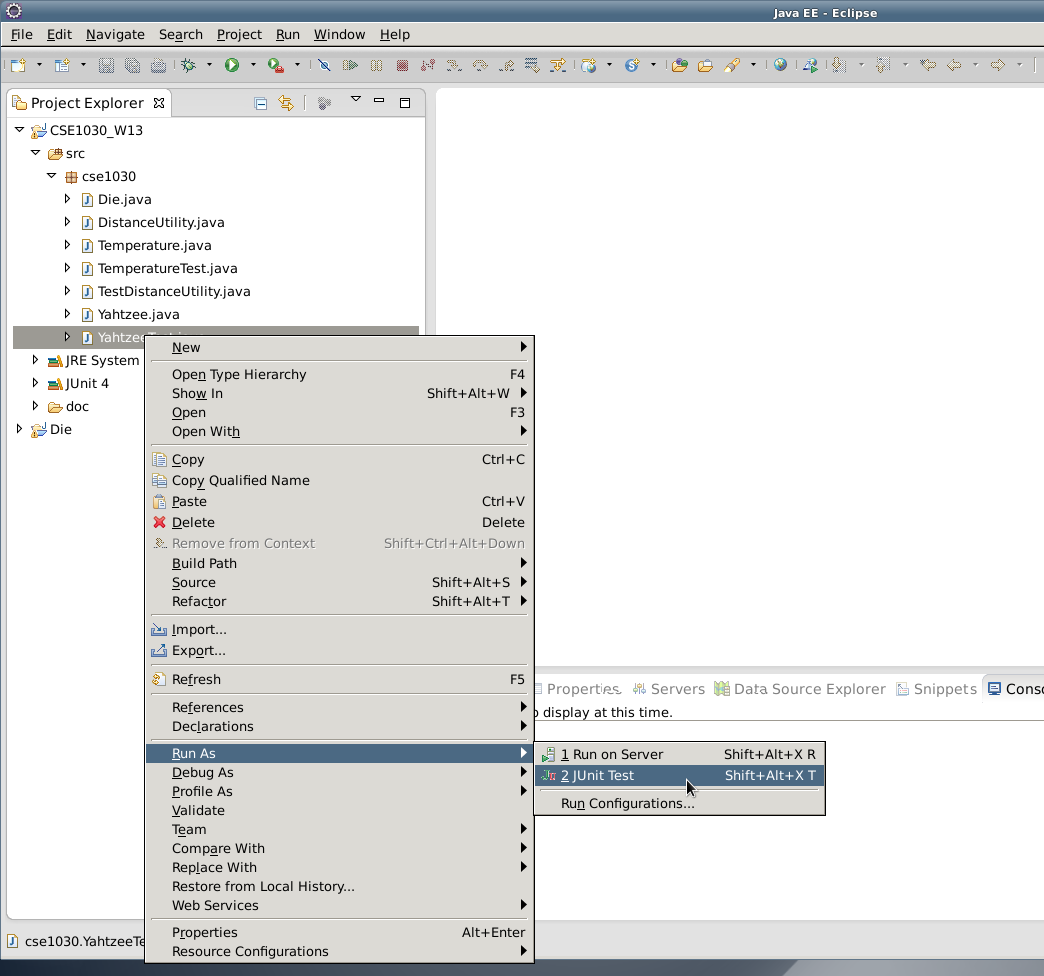
Task: Open the Navigate menu
Action: 115,35
